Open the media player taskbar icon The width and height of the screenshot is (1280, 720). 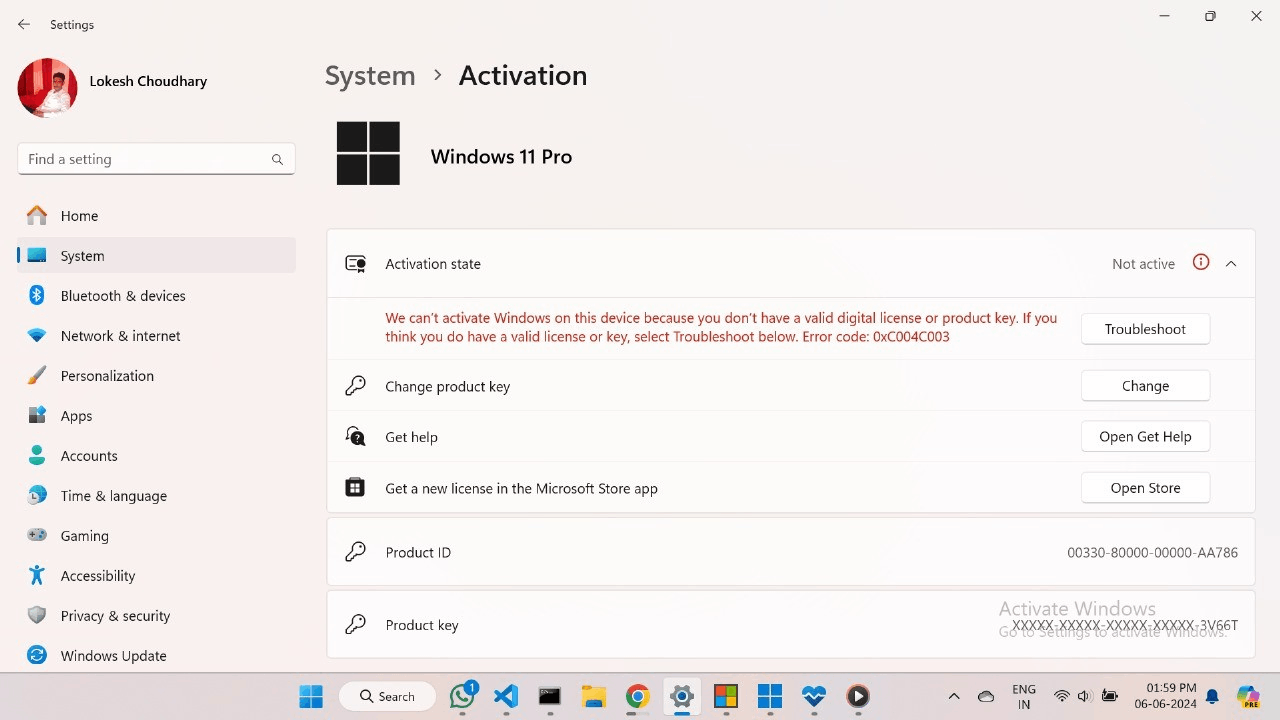click(858, 696)
